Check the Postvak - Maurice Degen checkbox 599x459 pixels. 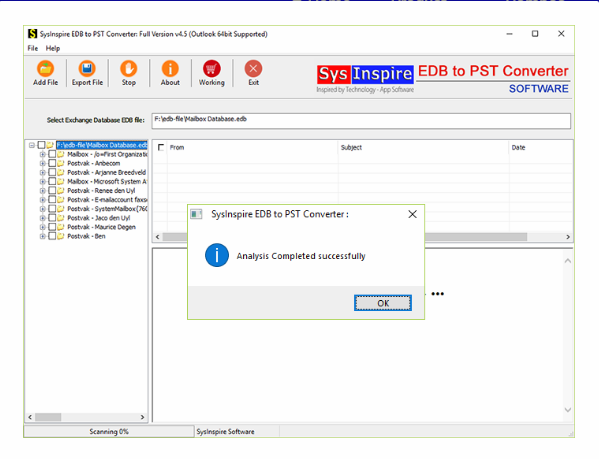tap(52, 227)
